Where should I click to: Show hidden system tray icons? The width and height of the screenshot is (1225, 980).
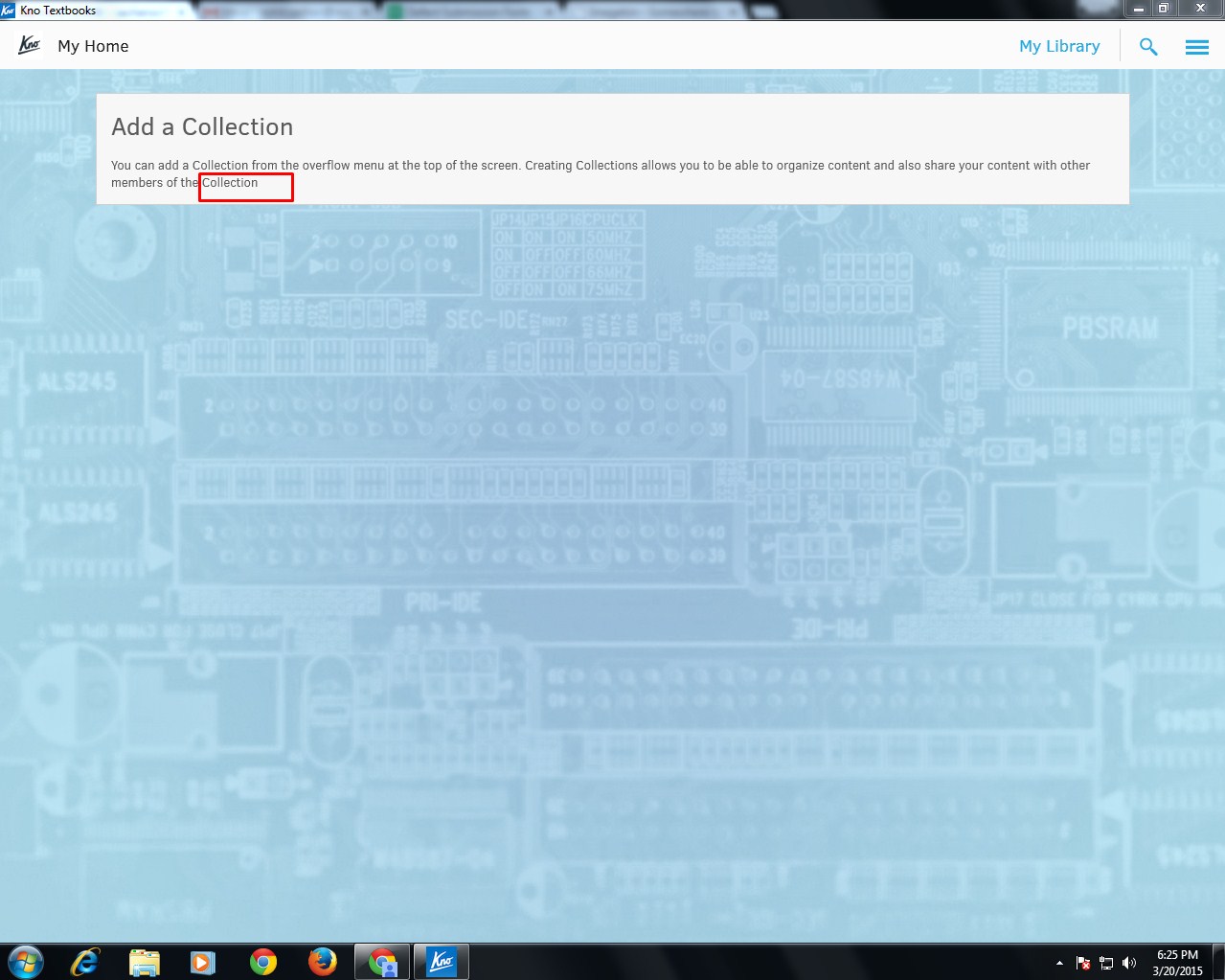click(1059, 963)
